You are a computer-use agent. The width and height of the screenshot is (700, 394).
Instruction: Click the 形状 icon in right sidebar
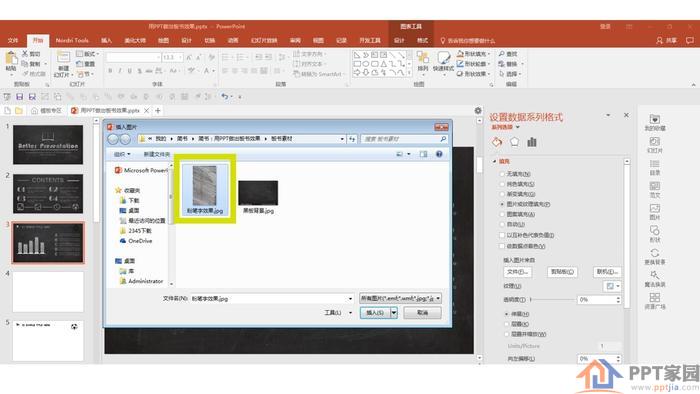coord(655,231)
